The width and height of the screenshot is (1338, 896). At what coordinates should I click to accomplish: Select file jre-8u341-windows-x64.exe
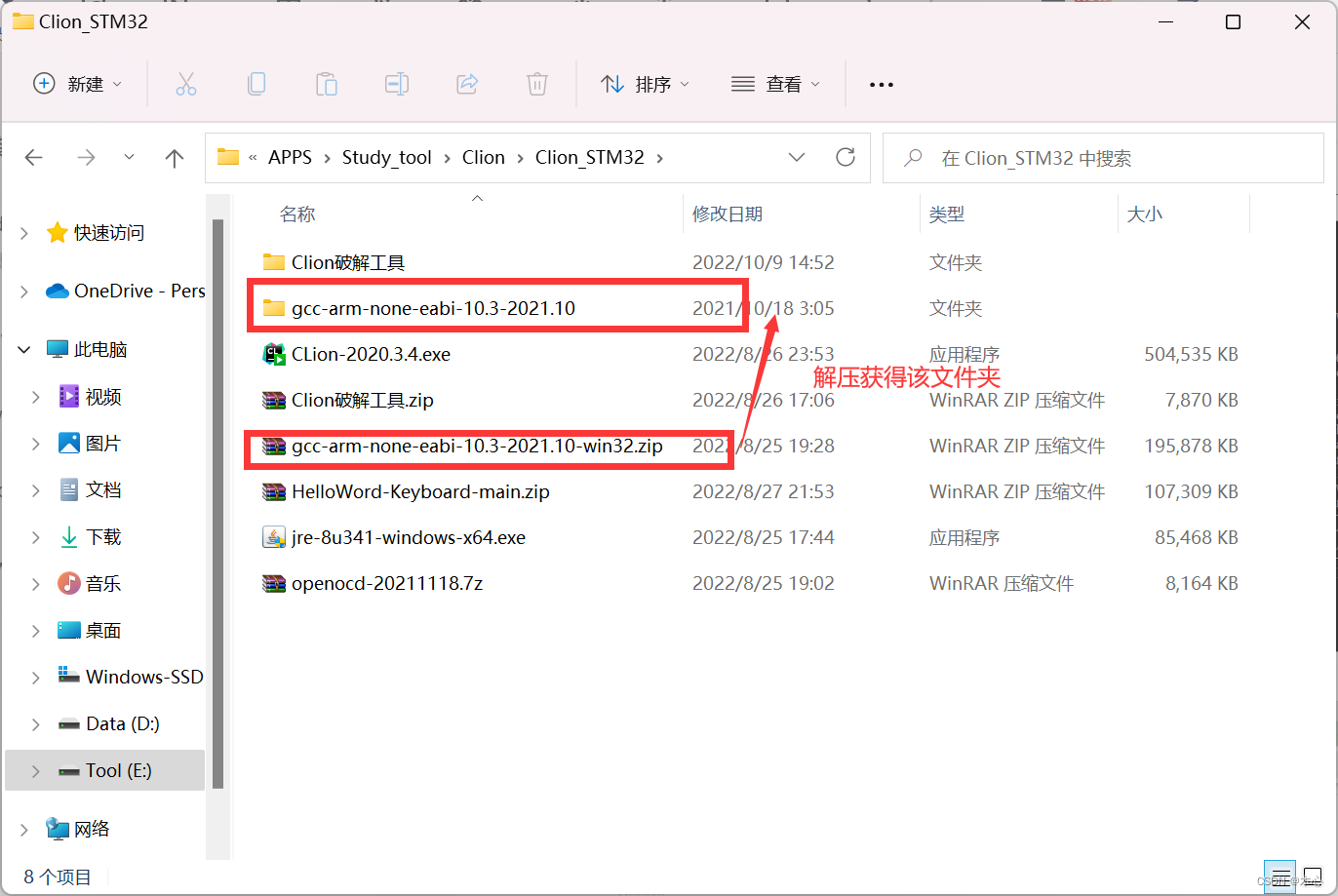click(409, 537)
